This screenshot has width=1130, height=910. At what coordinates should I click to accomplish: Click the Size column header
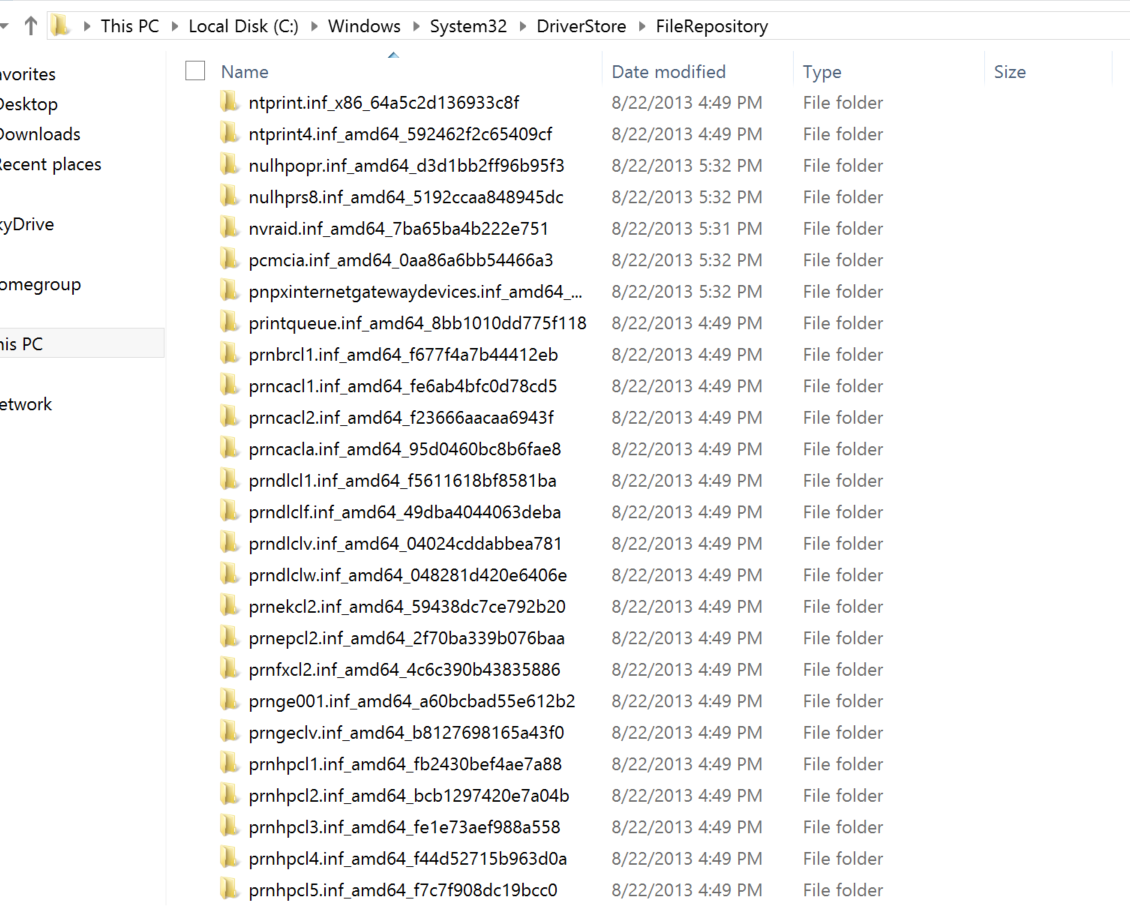coord(1009,72)
